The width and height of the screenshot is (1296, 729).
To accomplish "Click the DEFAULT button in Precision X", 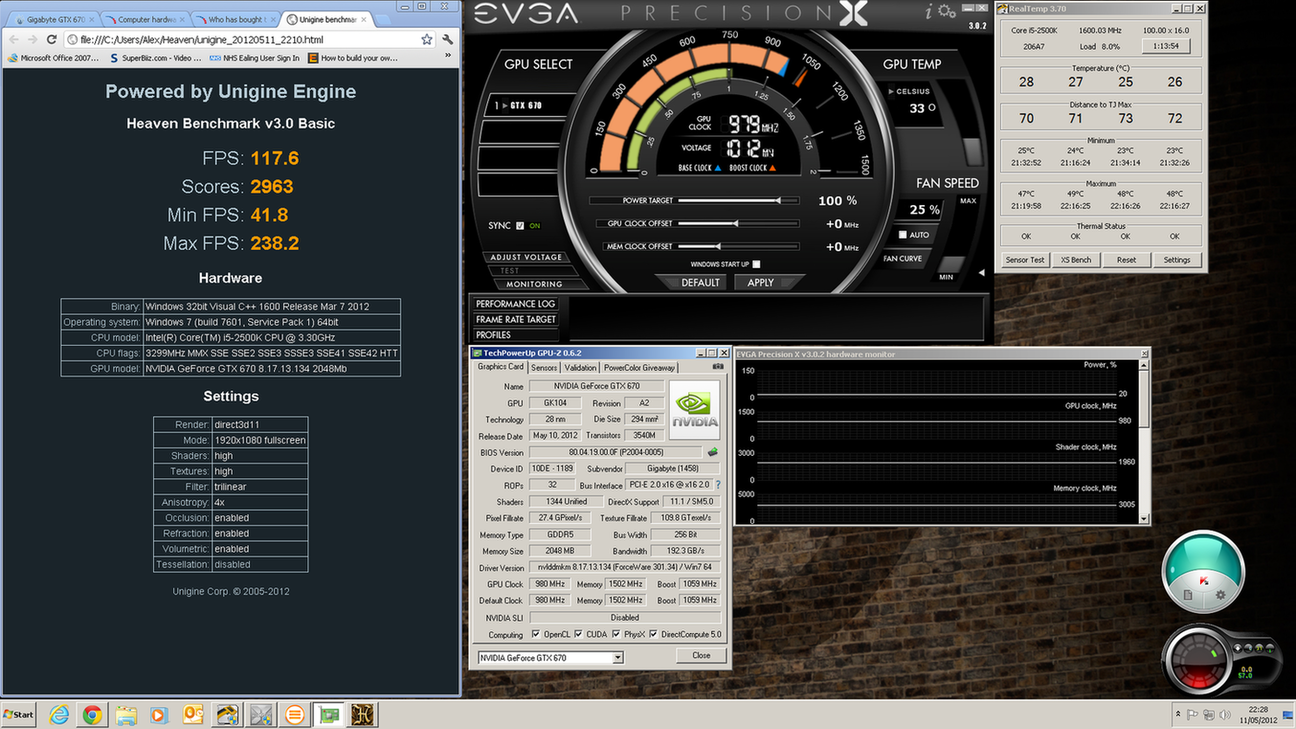I will (700, 283).
